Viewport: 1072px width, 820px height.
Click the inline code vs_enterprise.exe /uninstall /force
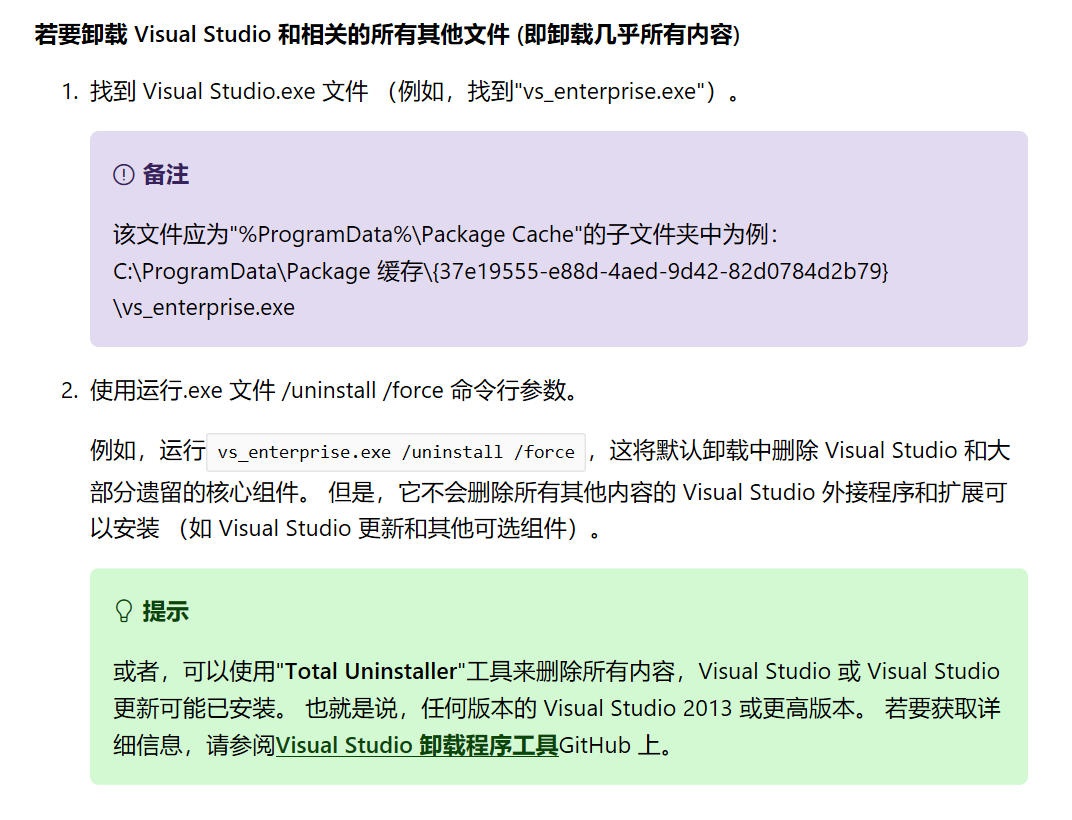coord(396,452)
